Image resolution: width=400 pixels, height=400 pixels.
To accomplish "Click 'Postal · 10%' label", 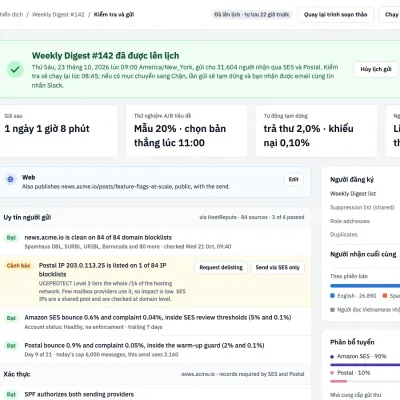I will [353, 373].
